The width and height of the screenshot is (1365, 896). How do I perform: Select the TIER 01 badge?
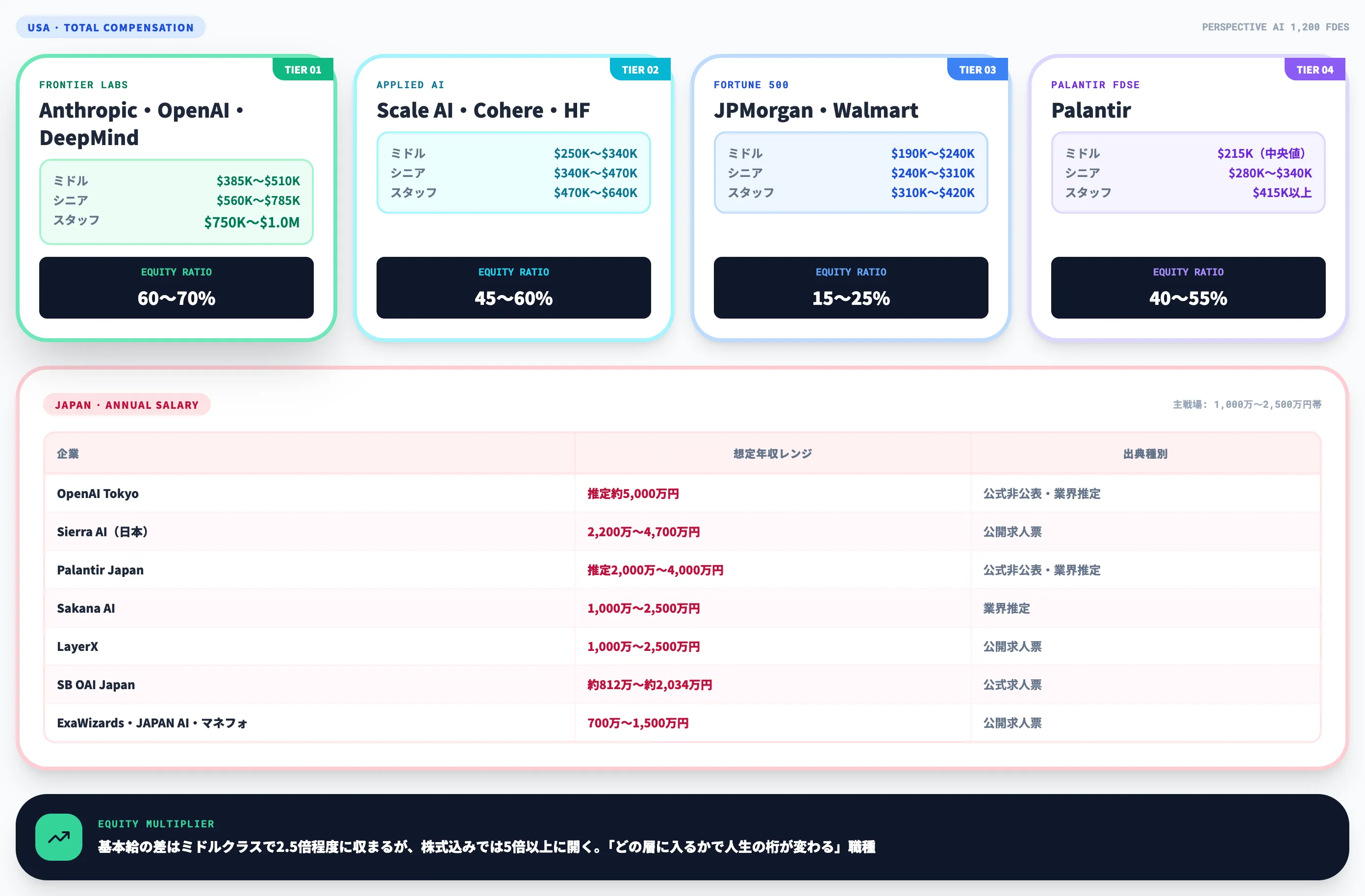click(303, 70)
